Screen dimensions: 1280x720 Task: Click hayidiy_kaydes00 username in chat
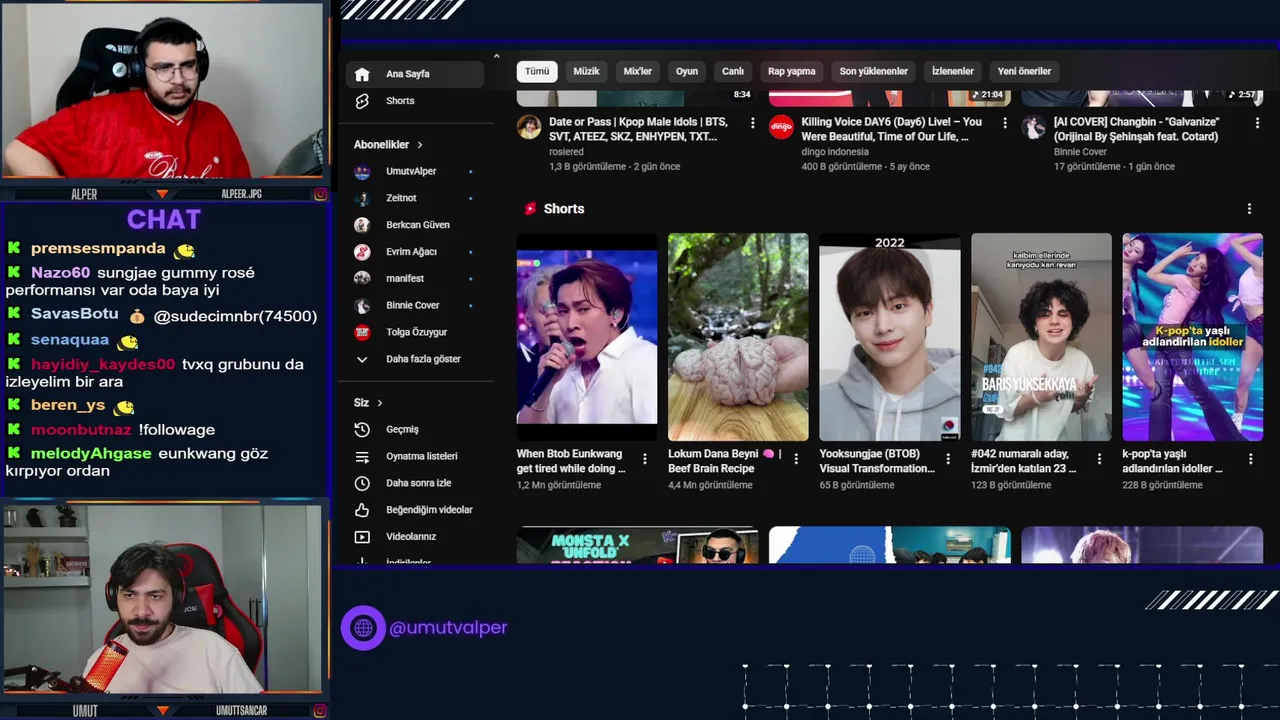tap(103, 365)
